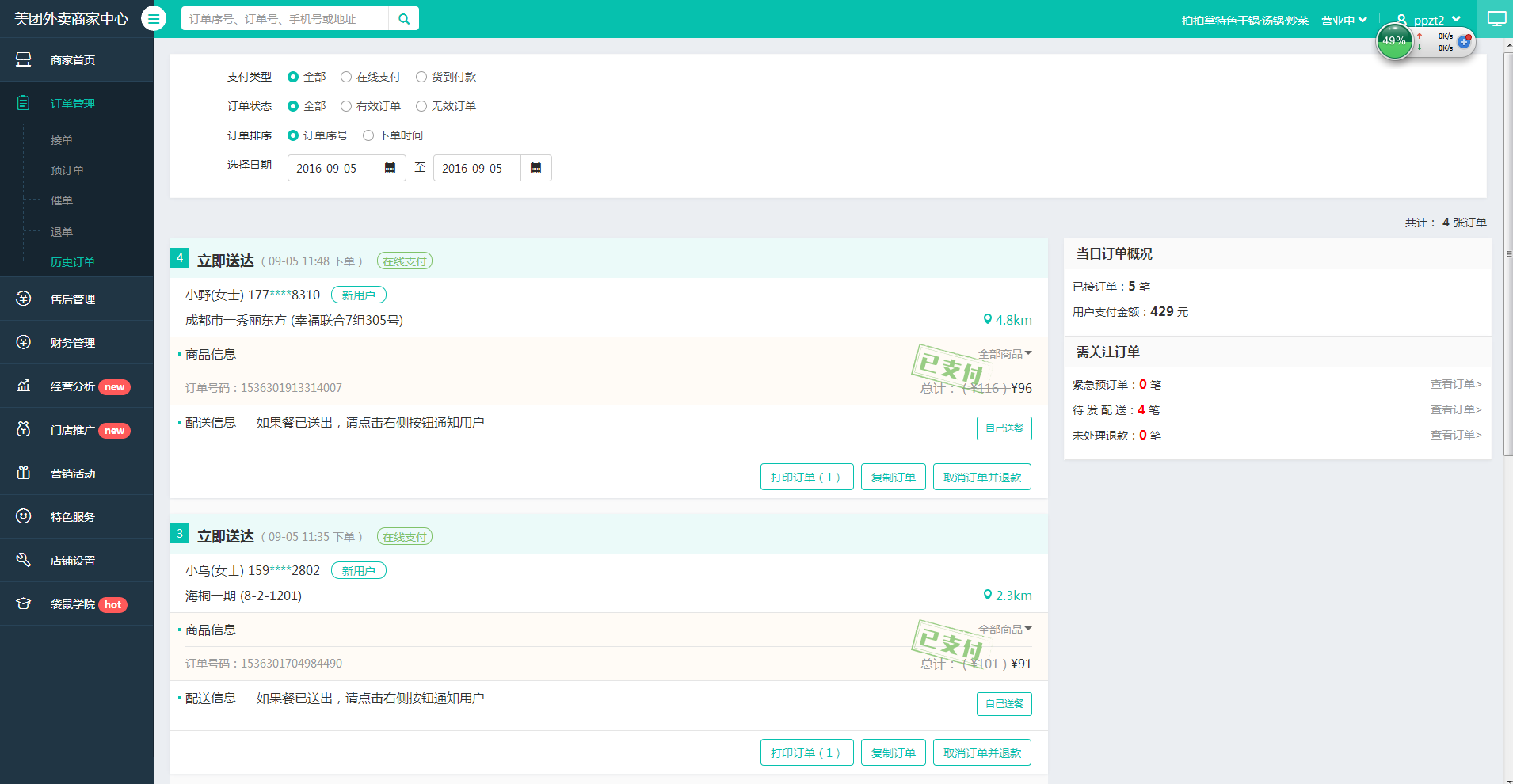1513x784 pixels.
Task: Click location pin icon showing 4.8km
Action: pyautogui.click(x=987, y=320)
